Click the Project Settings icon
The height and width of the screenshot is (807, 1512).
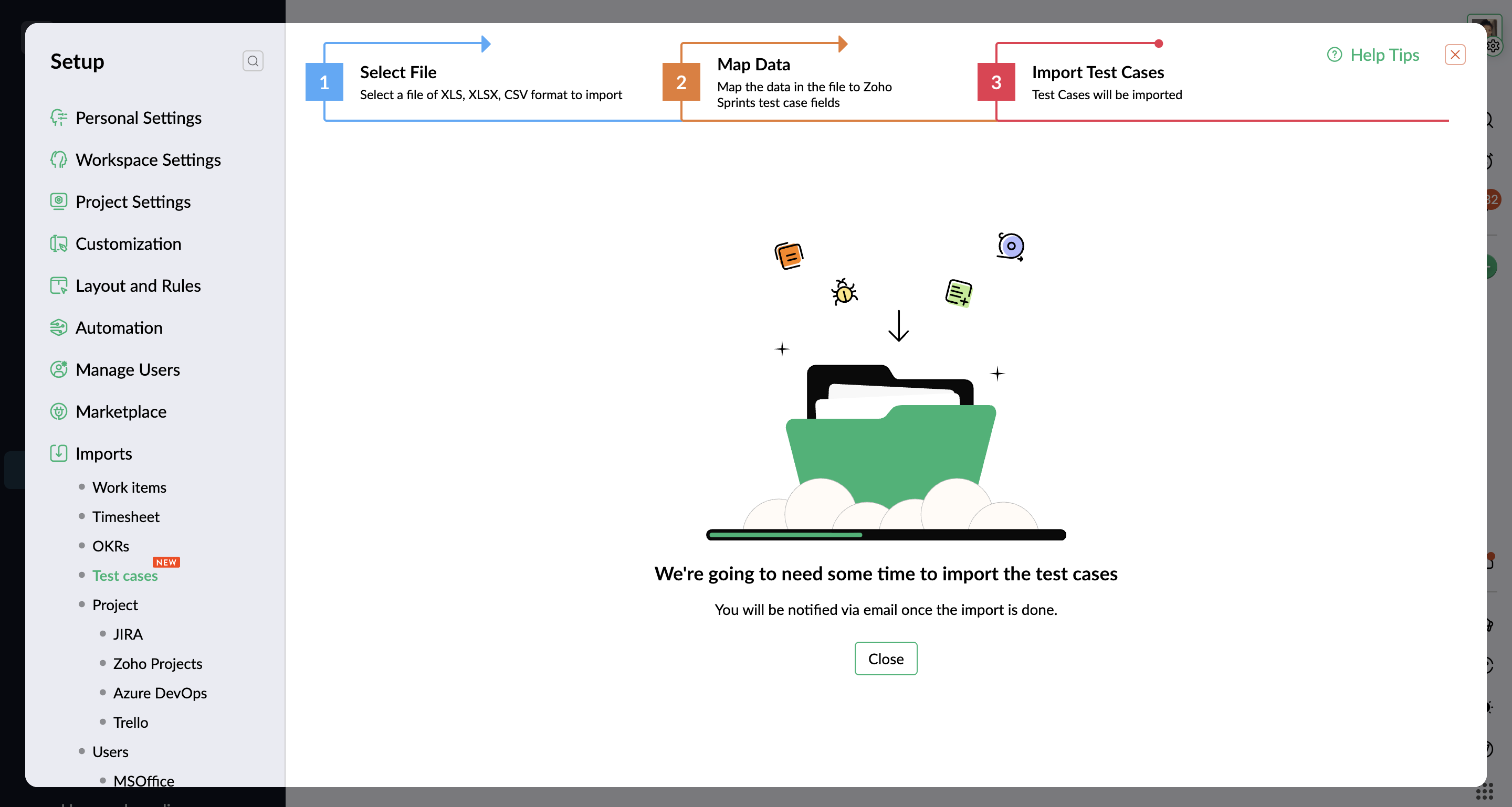click(59, 201)
